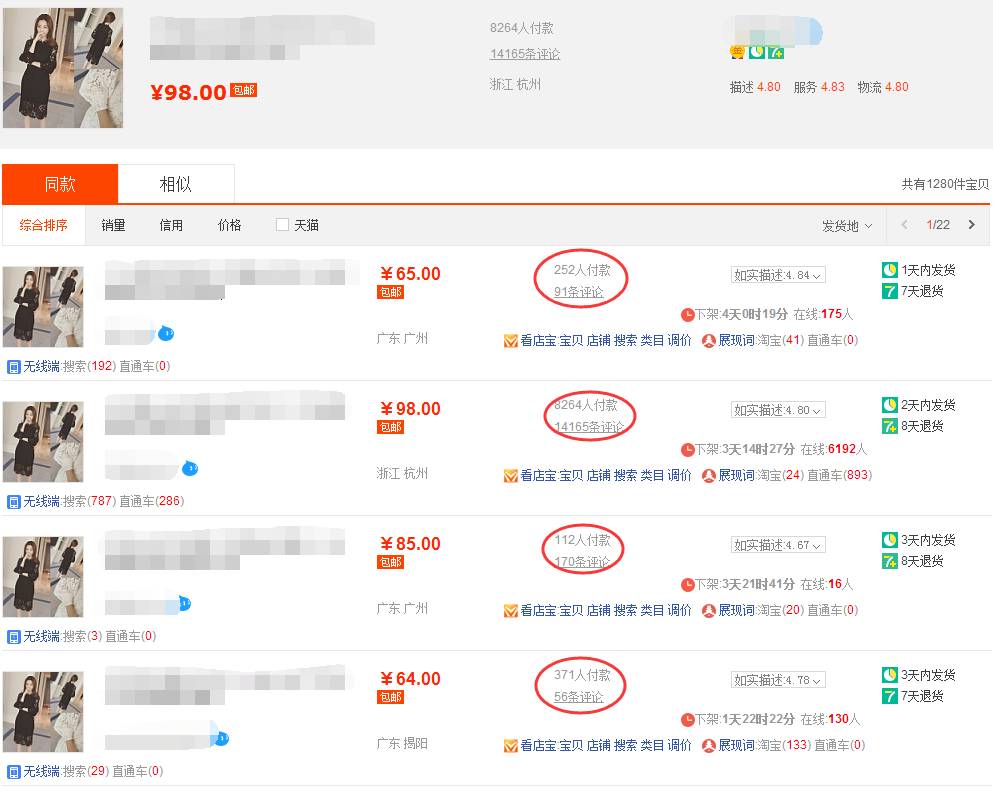Switch to the 相似 tab
This screenshot has width=993, height=794.
coord(176,184)
